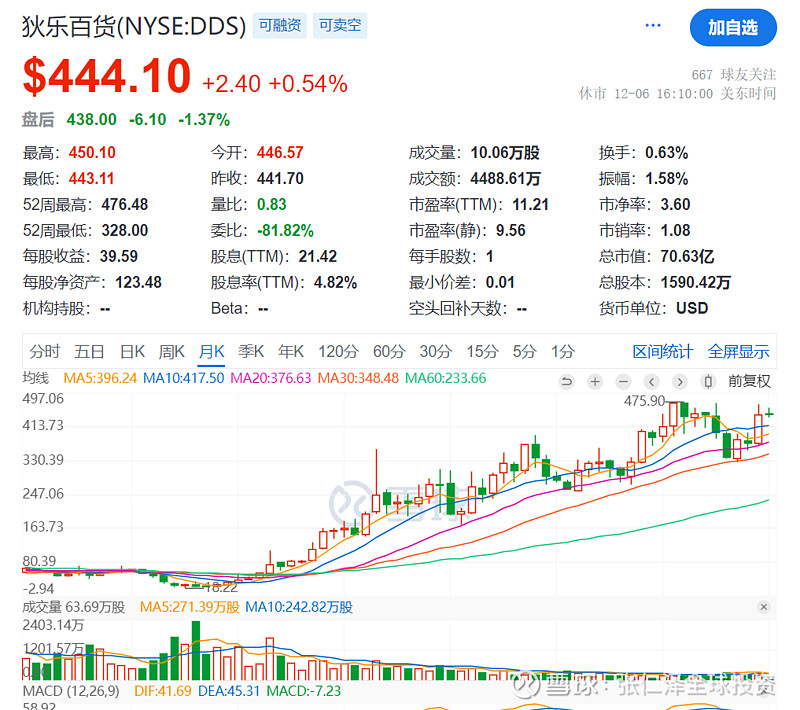Click the 总市值 value 70.63亿
The image size is (800, 710).
coord(687,256)
